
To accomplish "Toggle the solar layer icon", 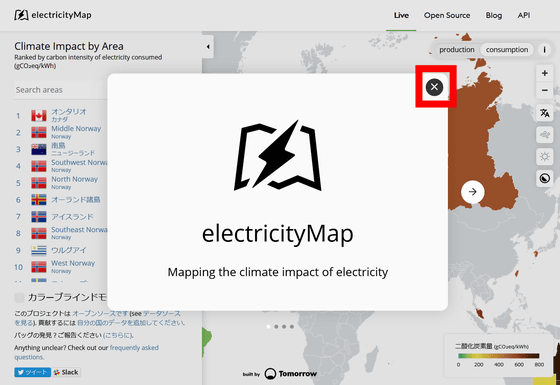I will point(544,156).
